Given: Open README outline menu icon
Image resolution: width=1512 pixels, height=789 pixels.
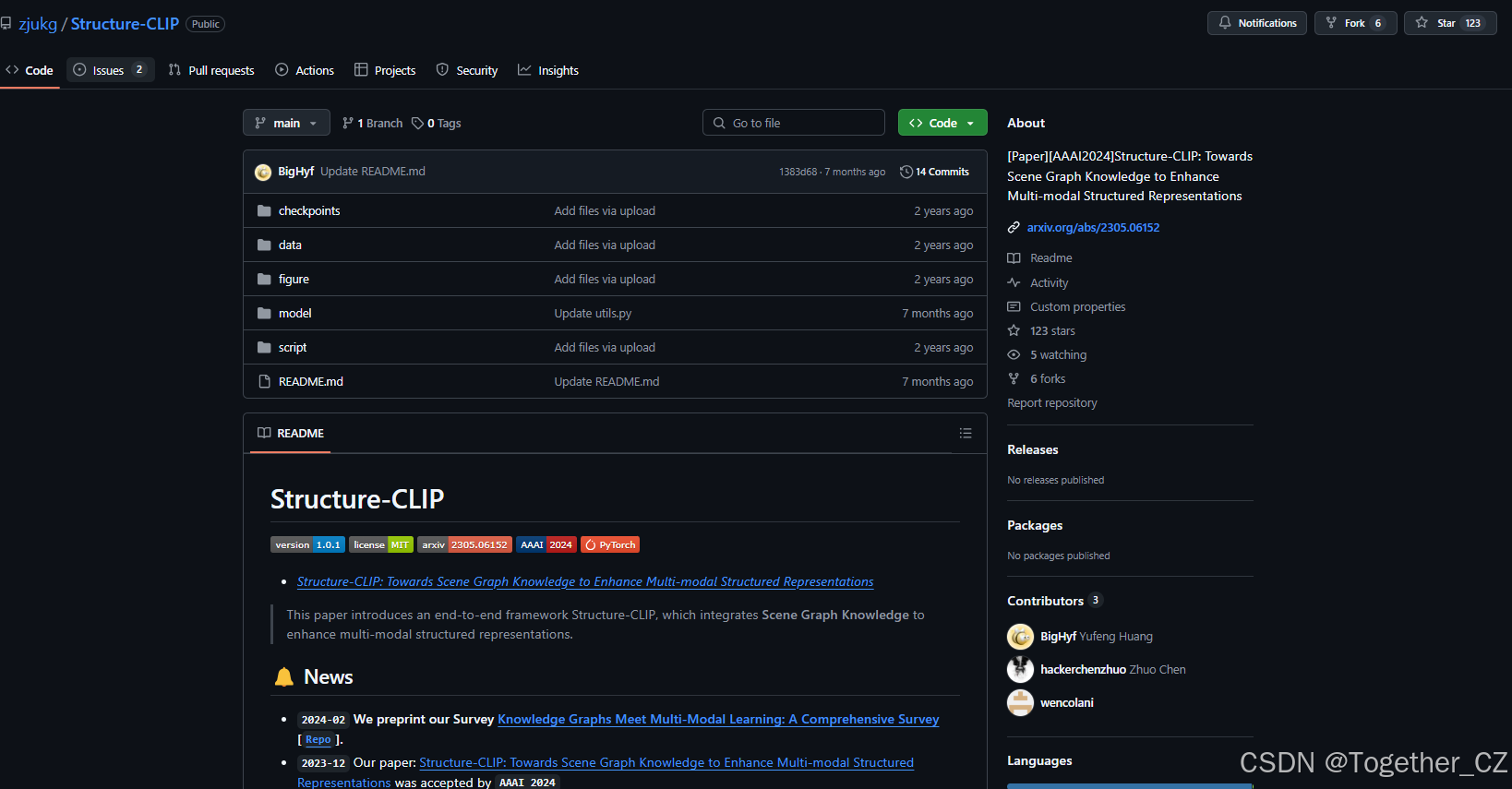Looking at the screenshot, I should coord(966,433).
